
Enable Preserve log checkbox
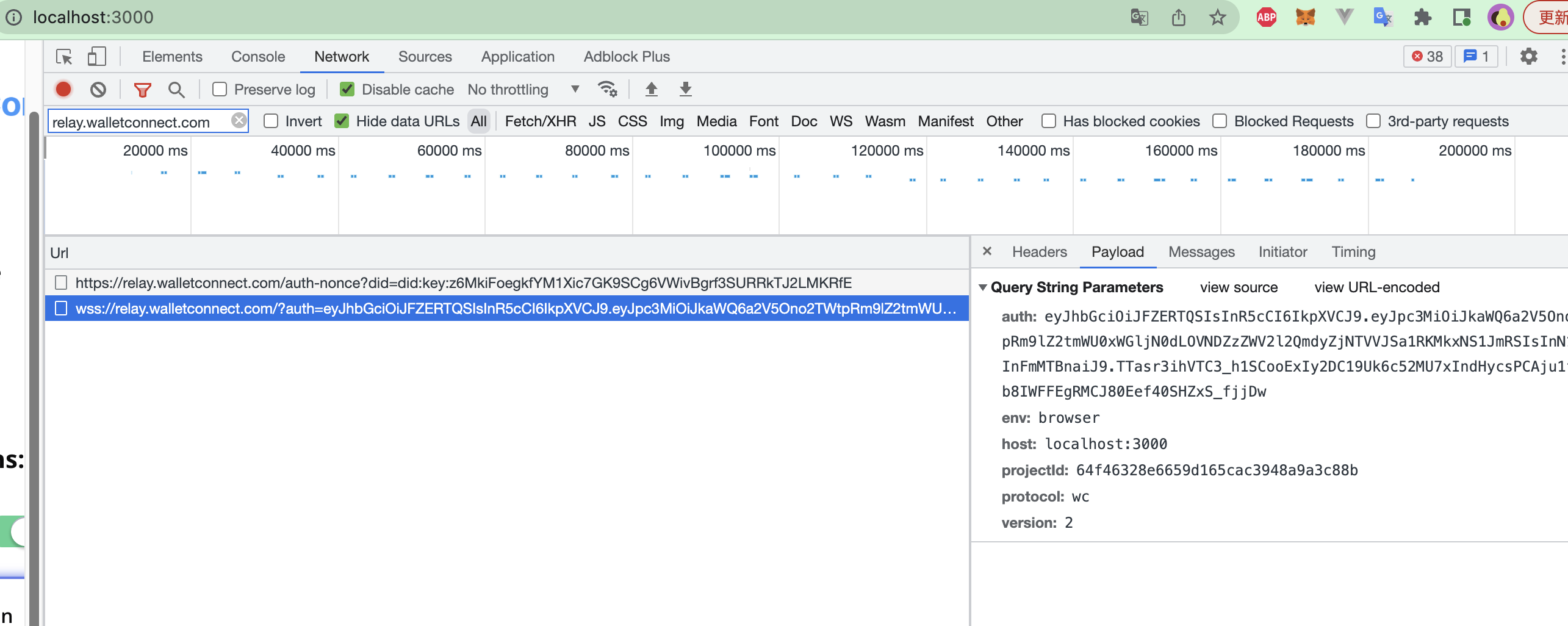tap(220, 89)
